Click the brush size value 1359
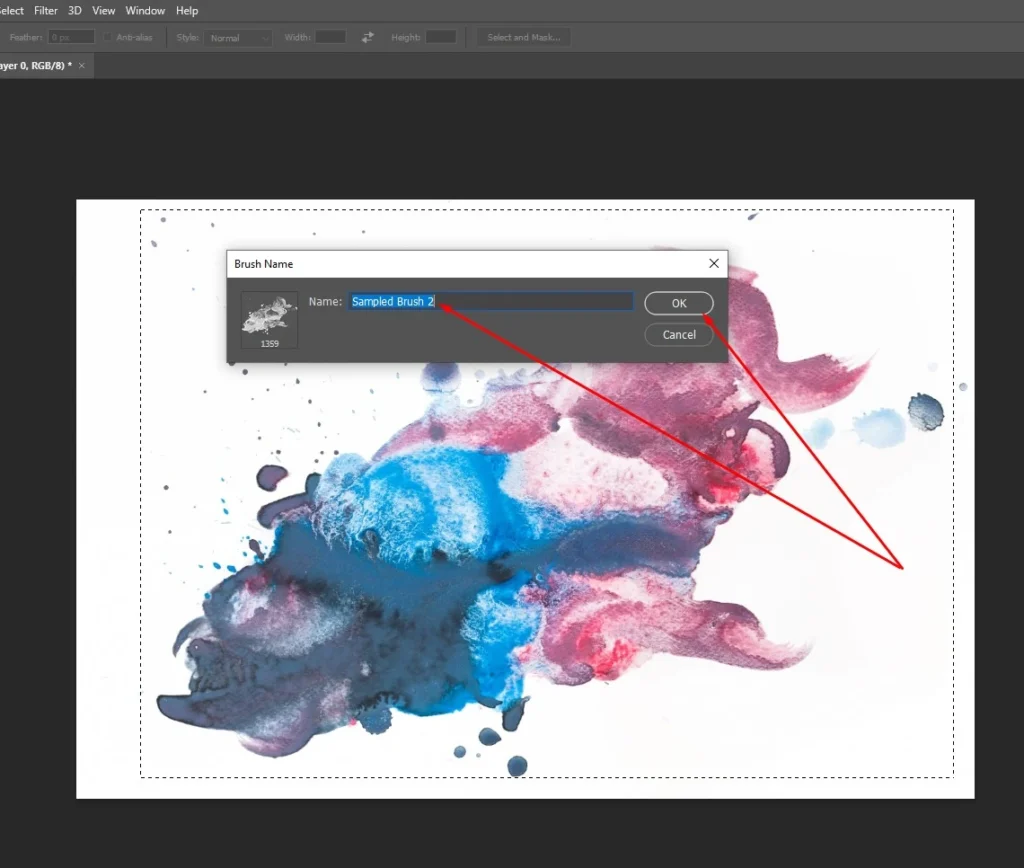The width and height of the screenshot is (1024, 868). pyautogui.click(x=270, y=344)
